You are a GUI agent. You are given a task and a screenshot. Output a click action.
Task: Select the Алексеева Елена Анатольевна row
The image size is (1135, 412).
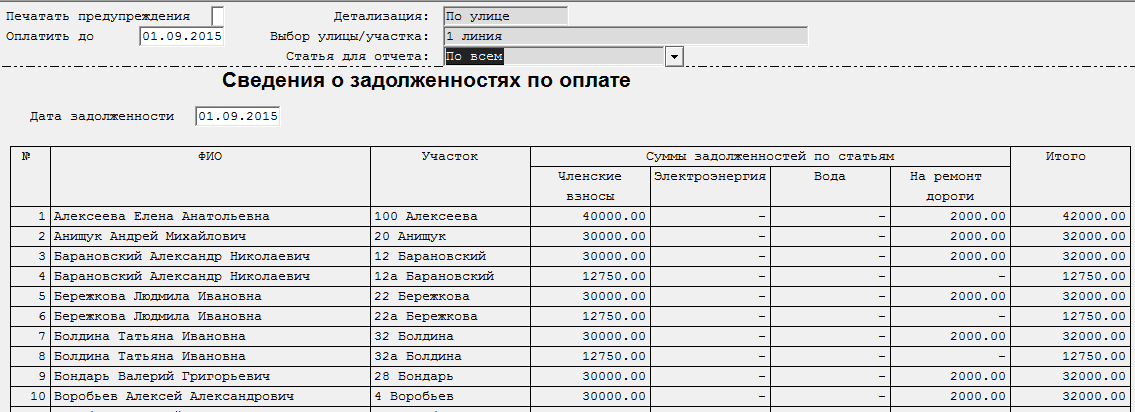pyautogui.click(x=210, y=216)
